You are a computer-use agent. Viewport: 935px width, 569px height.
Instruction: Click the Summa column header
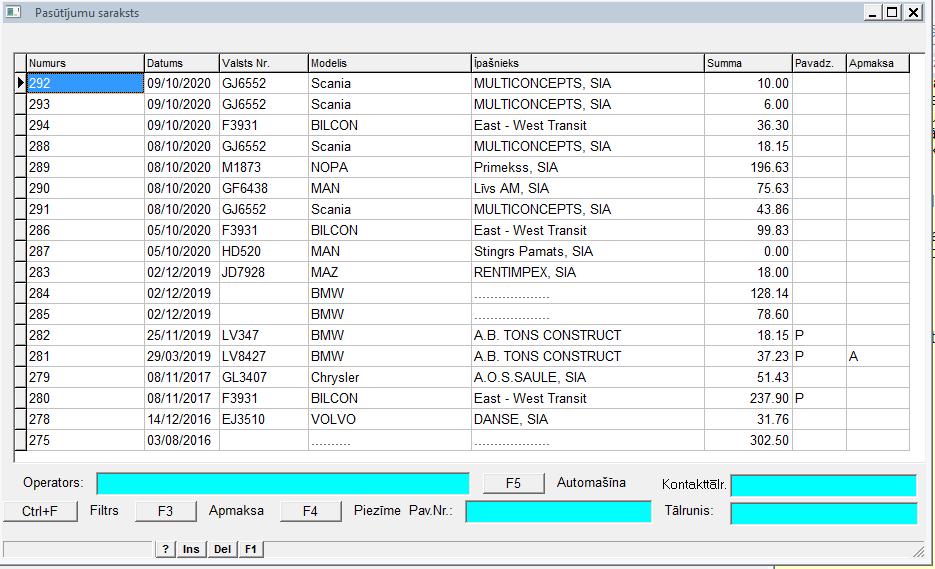pyautogui.click(x=748, y=63)
